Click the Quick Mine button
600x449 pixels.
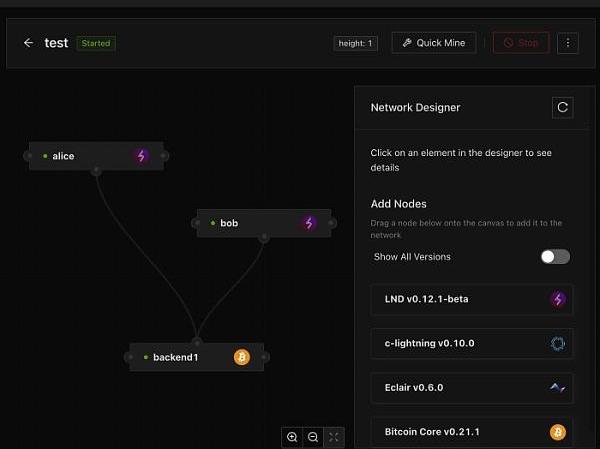click(434, 43)
